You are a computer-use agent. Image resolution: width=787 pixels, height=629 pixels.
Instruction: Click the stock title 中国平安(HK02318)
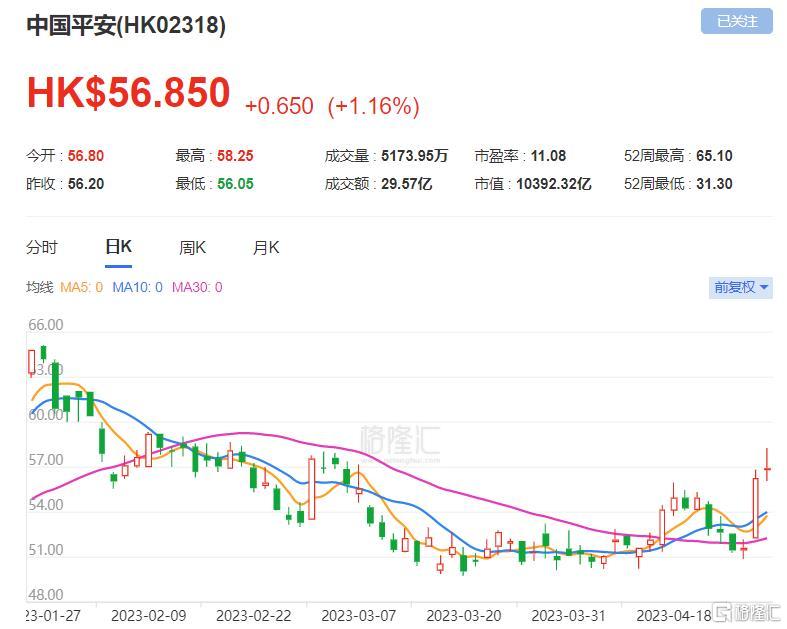(126, 25)
